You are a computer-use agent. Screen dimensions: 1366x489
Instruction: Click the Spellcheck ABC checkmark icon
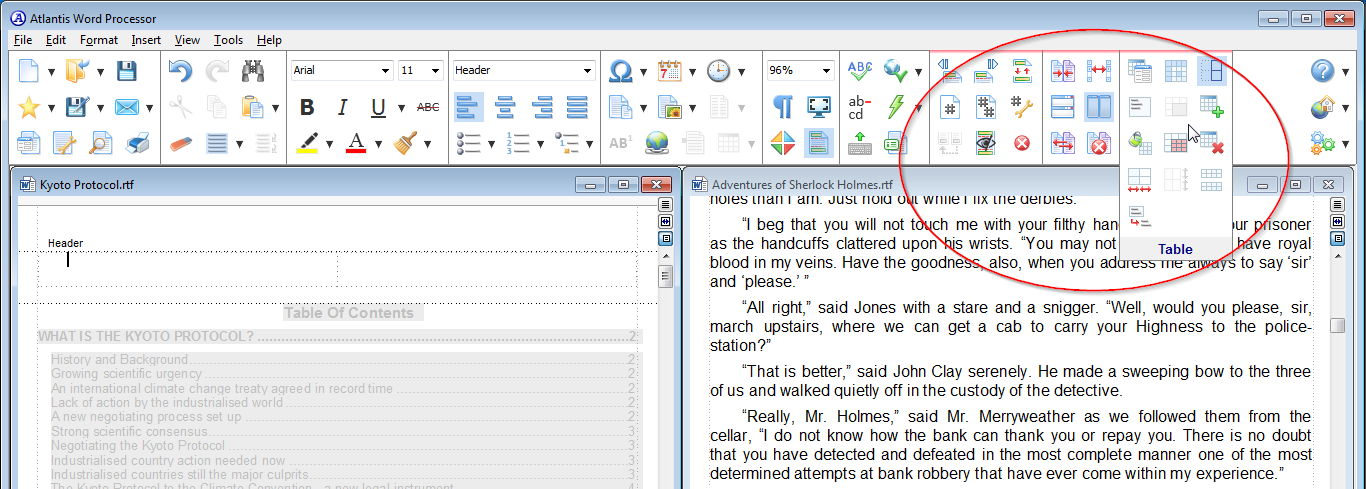(860, 71)
